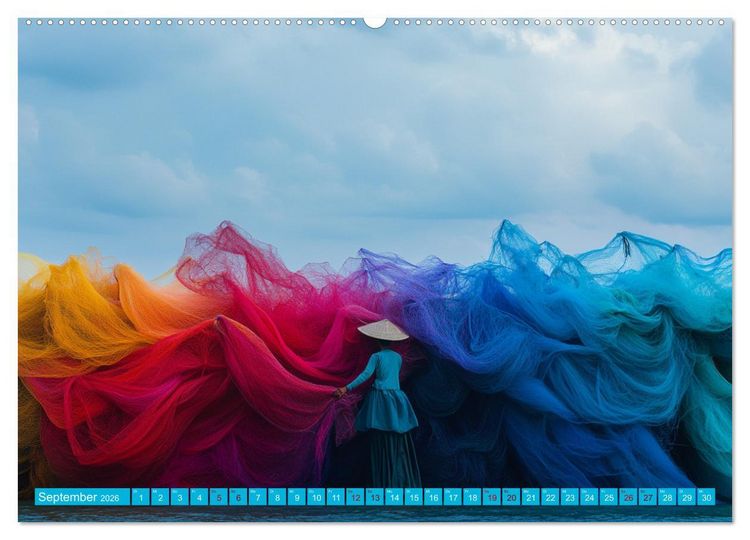Click day 26 on the date row
This screenshot has width=750, height=540.
[627, 497]
